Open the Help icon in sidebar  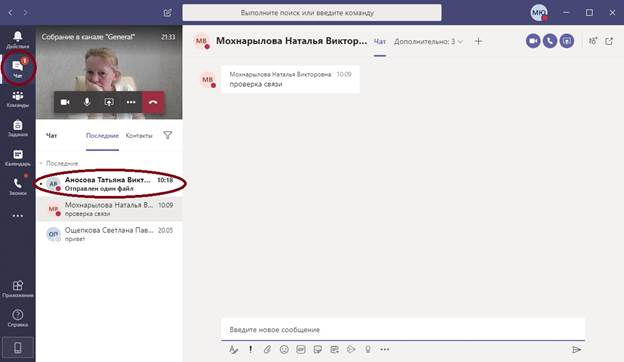click(x=18, y=318)
